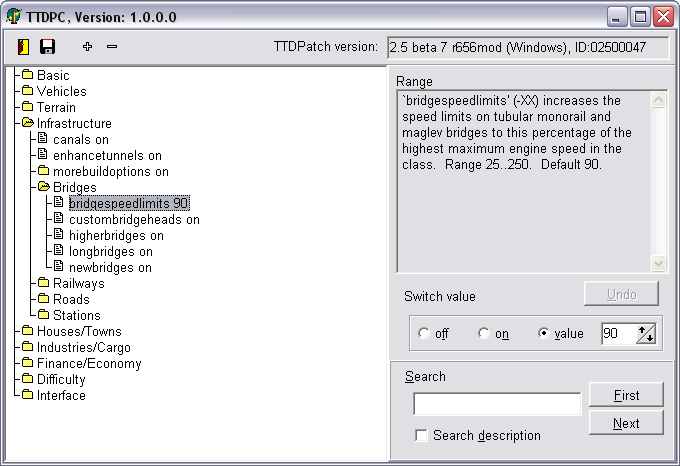Select the Houses/Towns tree category label
The height and width of the screenshot is (466, 680).
(79, 332)
